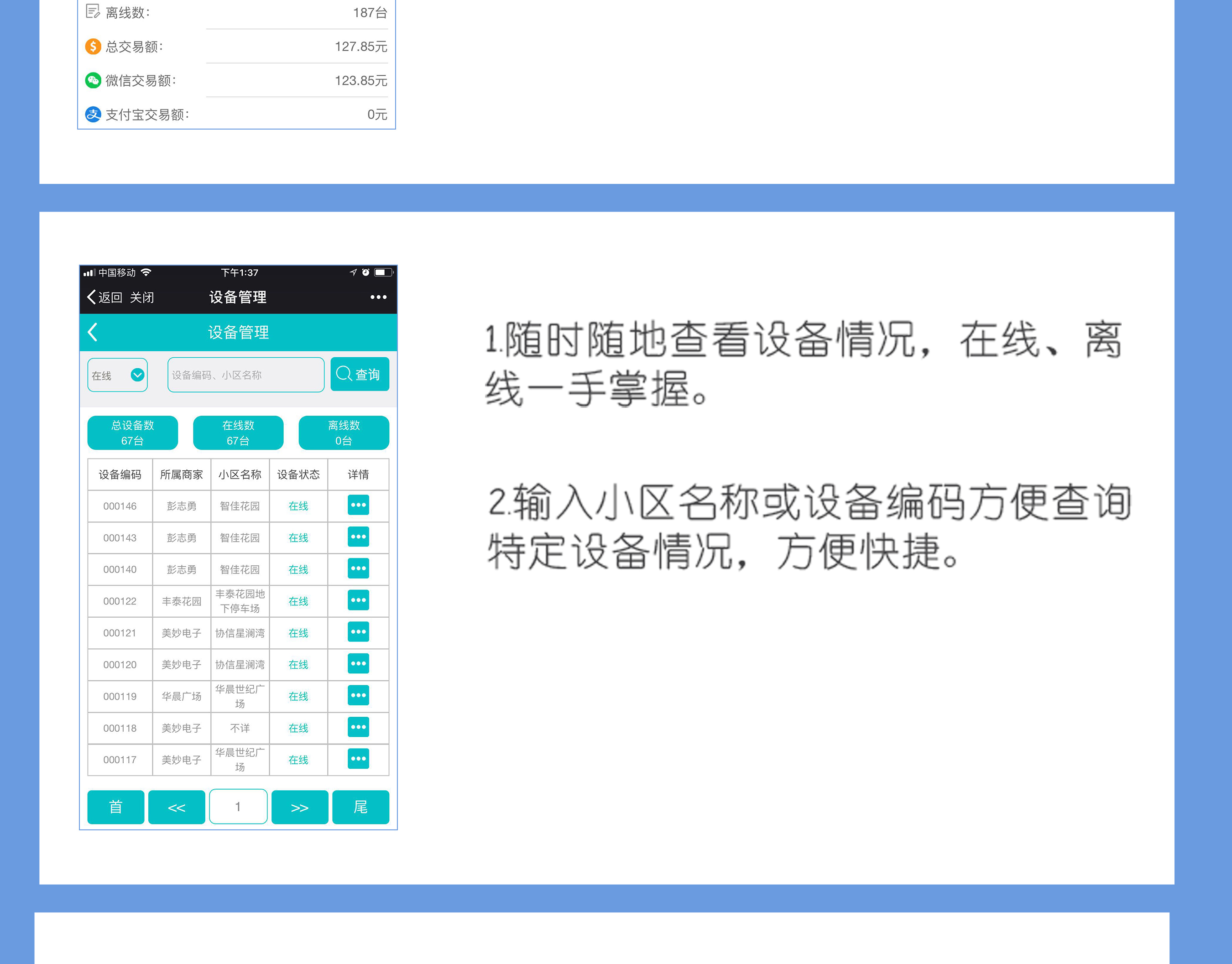Click the 设备状态 column header

point(298,474)
